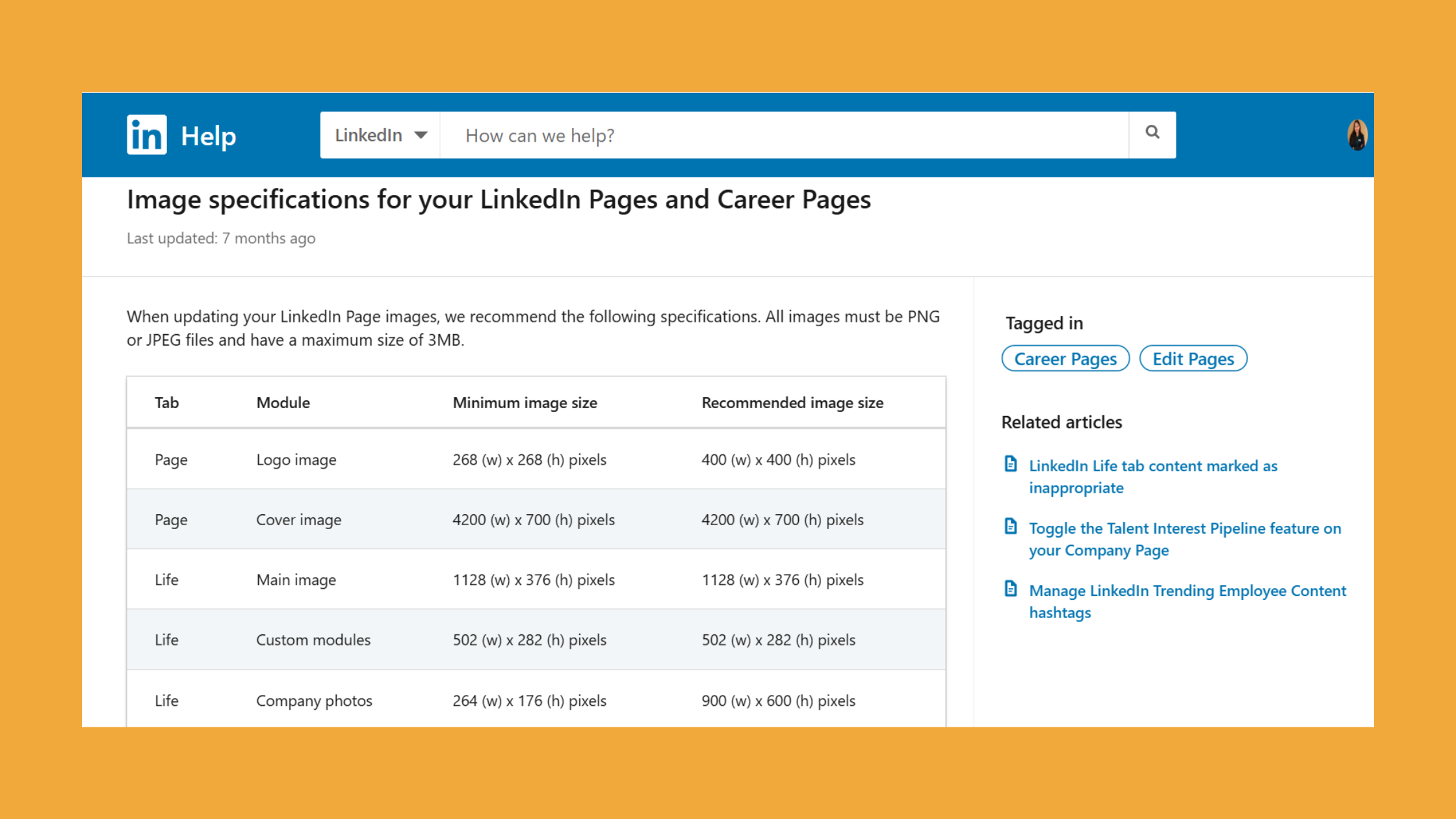
Task: Select the 'Custom modules' cell
Action: (313, 640)
